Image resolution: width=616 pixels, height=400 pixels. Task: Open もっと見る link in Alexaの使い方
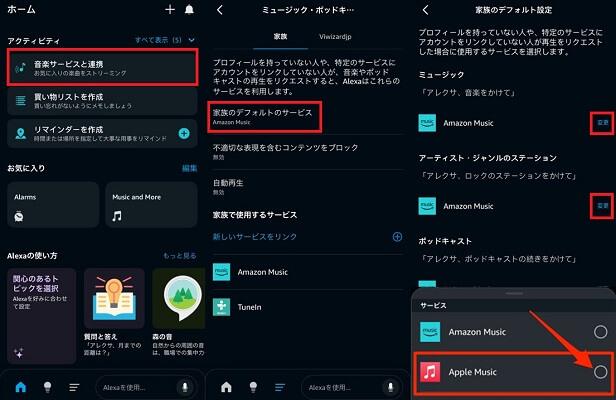[180, 256]
